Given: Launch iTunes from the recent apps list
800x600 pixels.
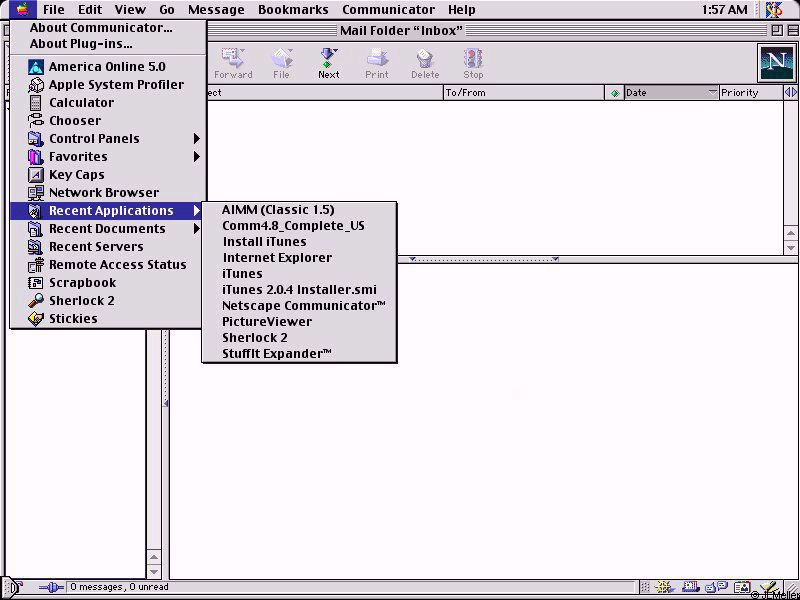Looking at the screenshot, I should (242, 274).
